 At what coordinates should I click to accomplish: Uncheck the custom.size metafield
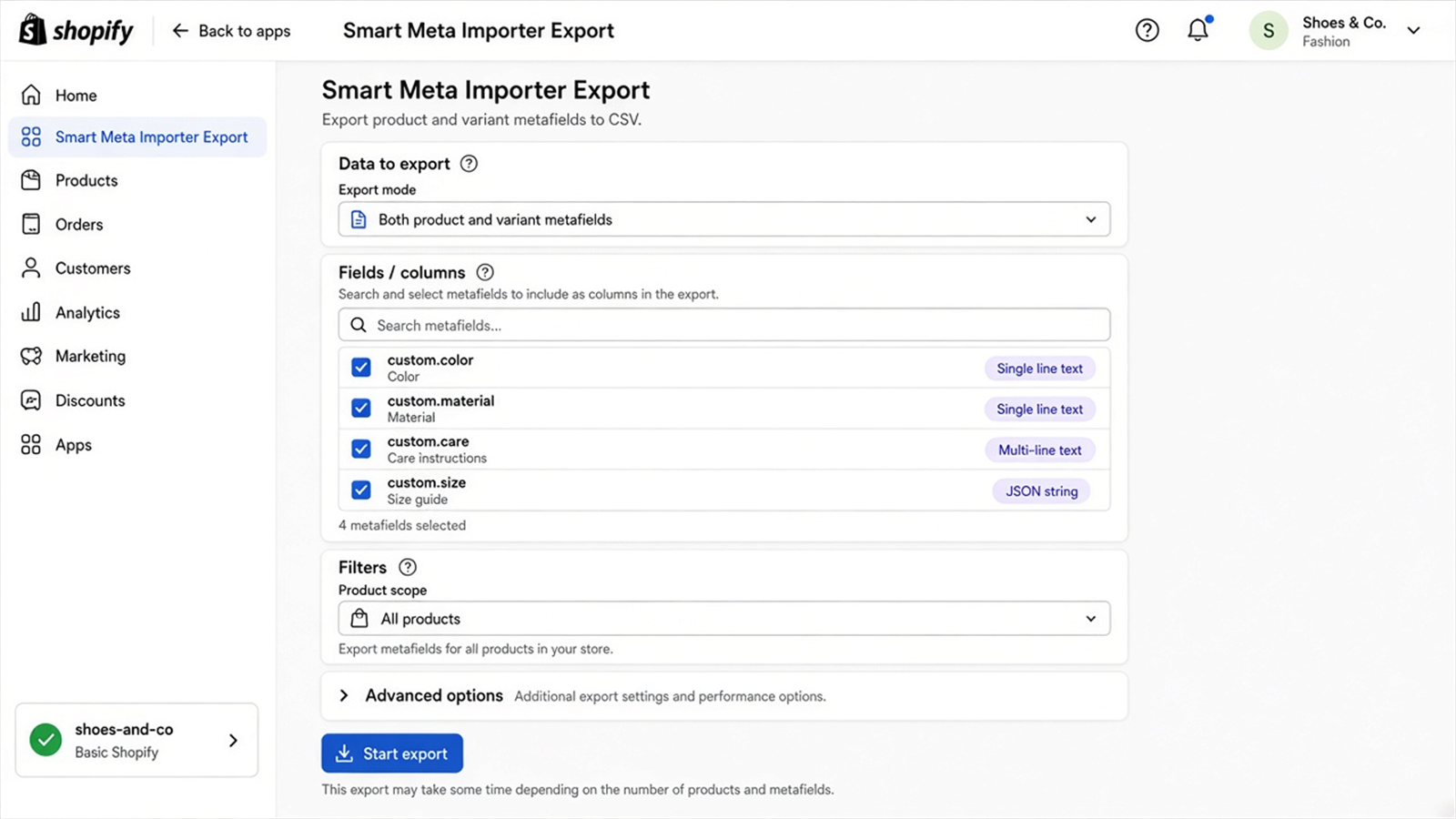pyautogui.click(x=361, y=490)
